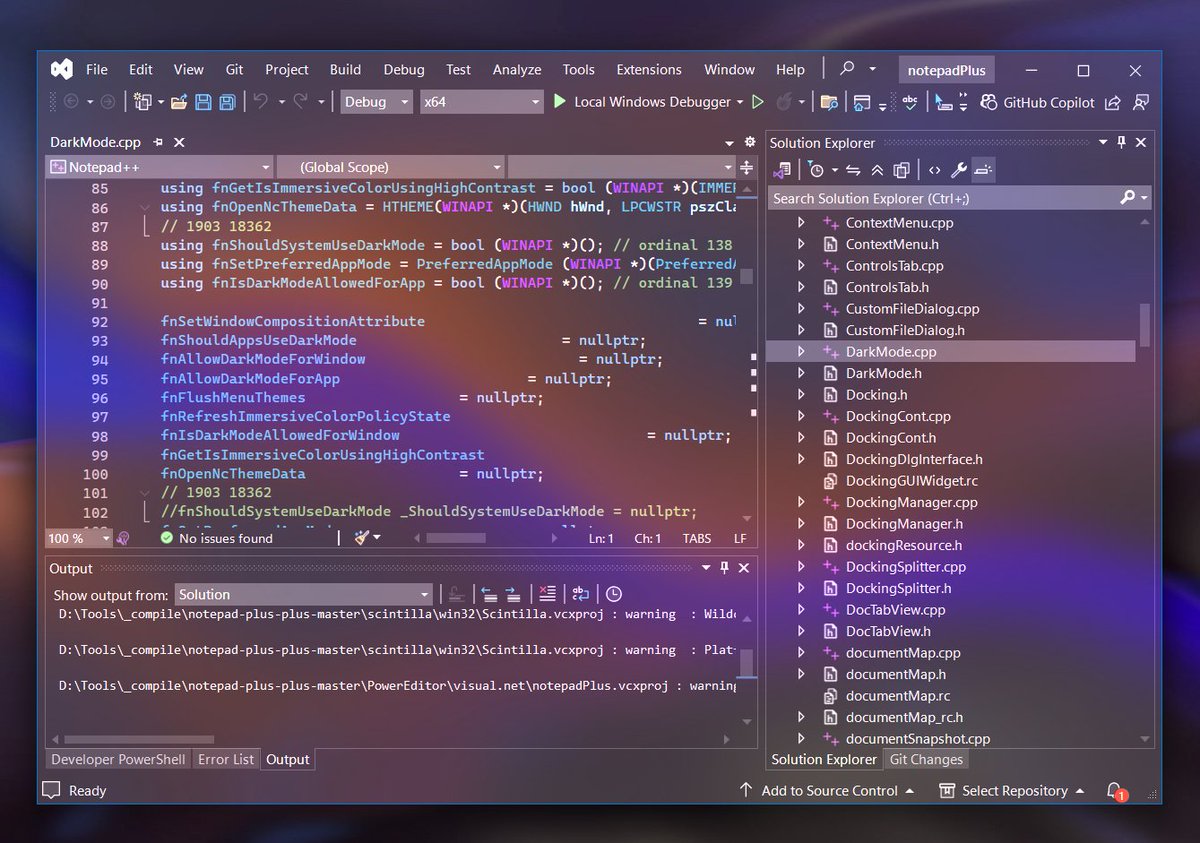Screen dimensions: 1200x843
Task: Open Find in Files icon
Action: click(829, 102)
